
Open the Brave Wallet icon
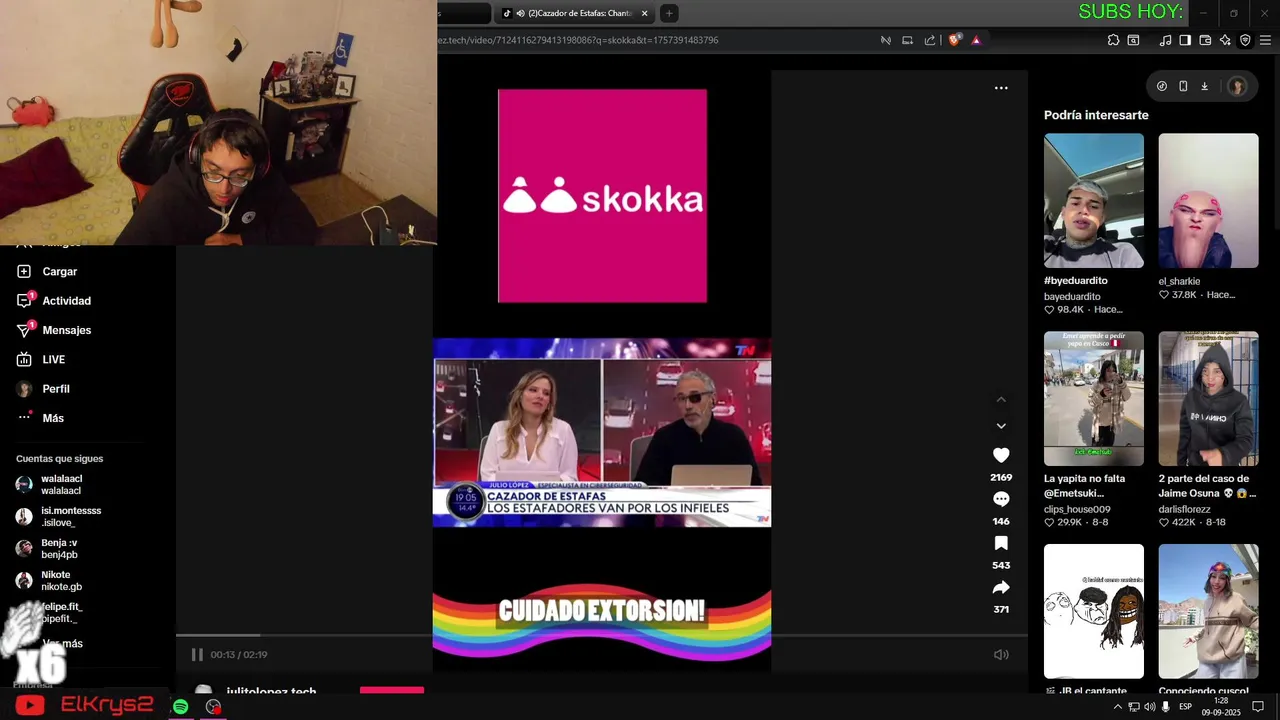pos(1205,40)
